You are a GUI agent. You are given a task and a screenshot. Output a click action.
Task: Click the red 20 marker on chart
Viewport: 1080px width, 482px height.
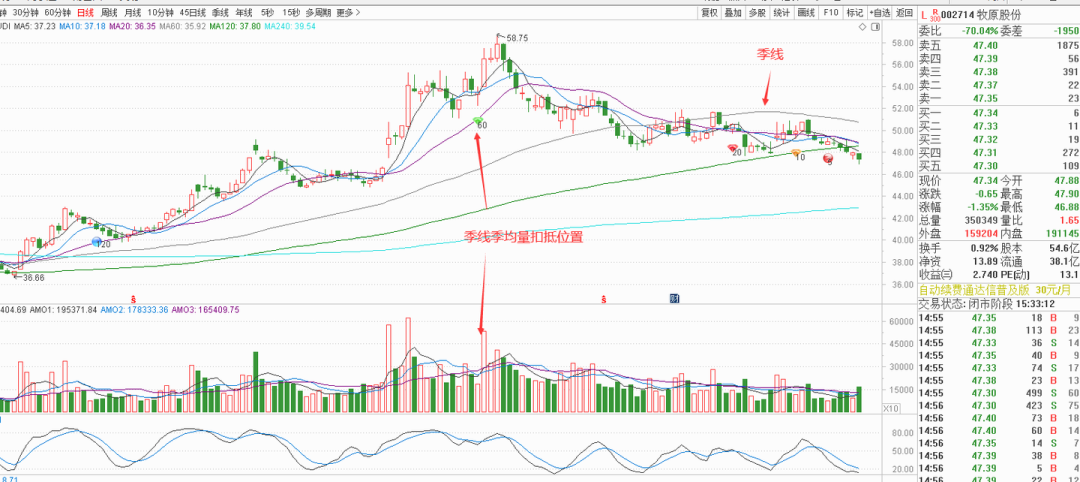tap(734, 150)
